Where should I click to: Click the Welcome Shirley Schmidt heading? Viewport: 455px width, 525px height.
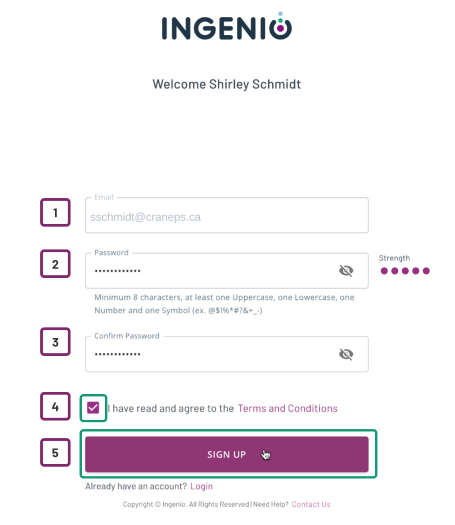(x=227, y=84)
